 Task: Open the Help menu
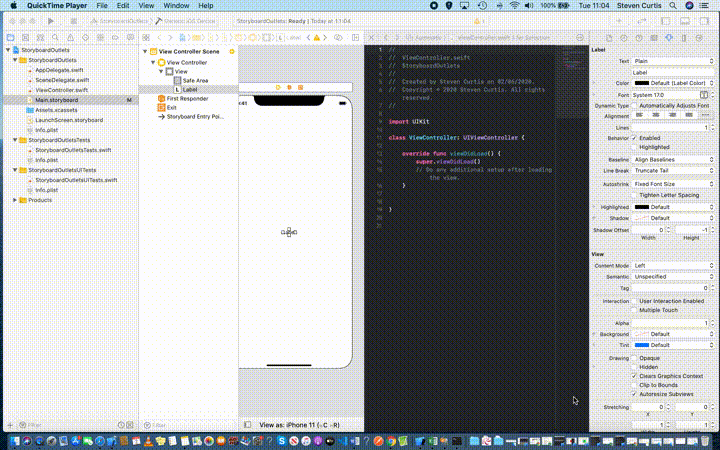point(206,6)
